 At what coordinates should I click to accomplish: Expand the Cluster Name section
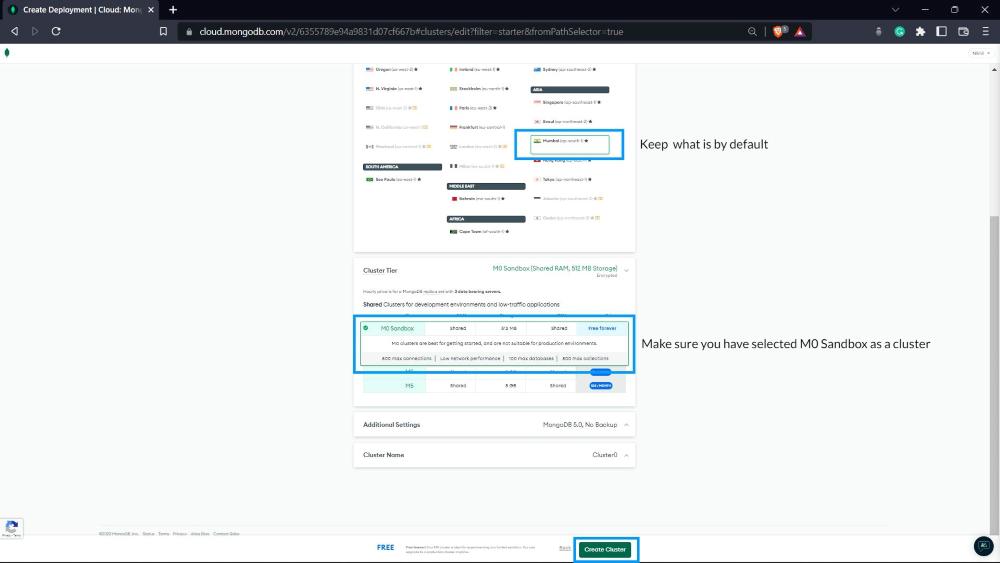tap(494, 455)
